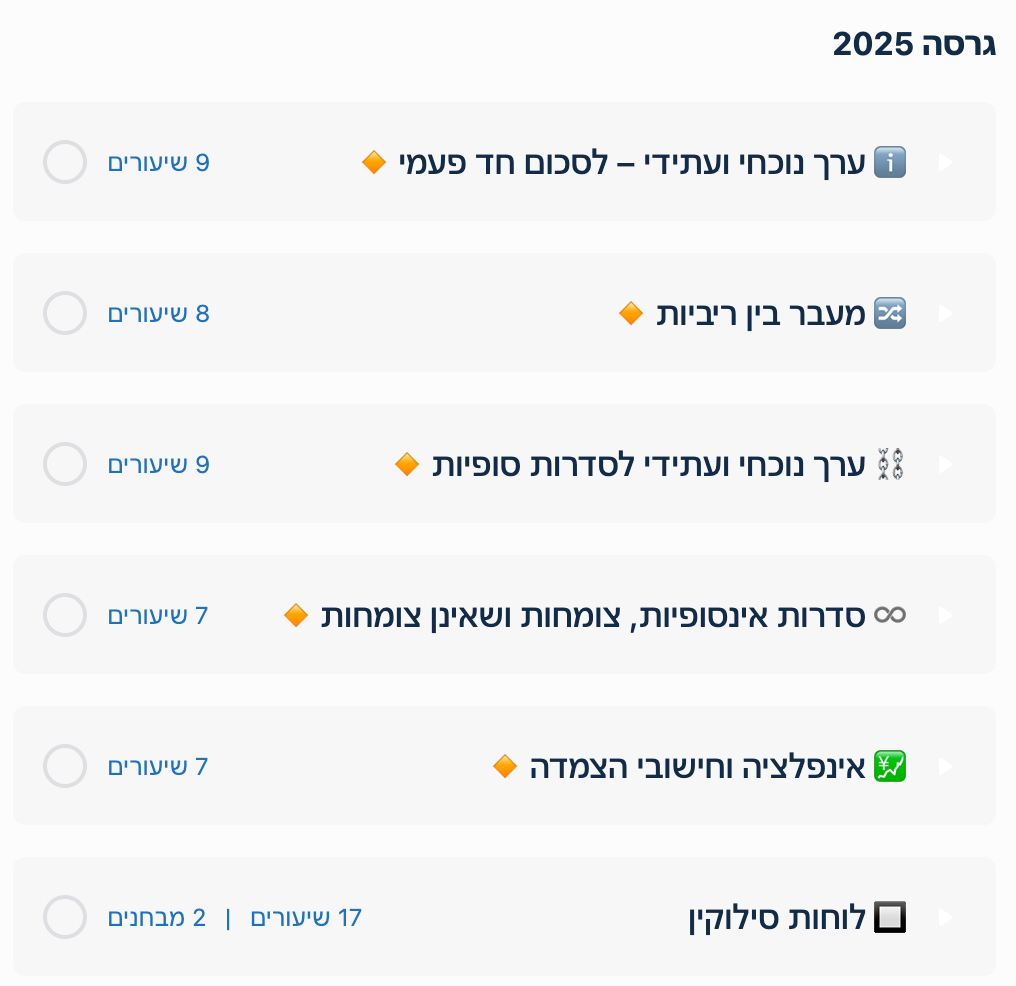Toggle the completion circle for מעבר בין ריביות

tap(65, 313)
